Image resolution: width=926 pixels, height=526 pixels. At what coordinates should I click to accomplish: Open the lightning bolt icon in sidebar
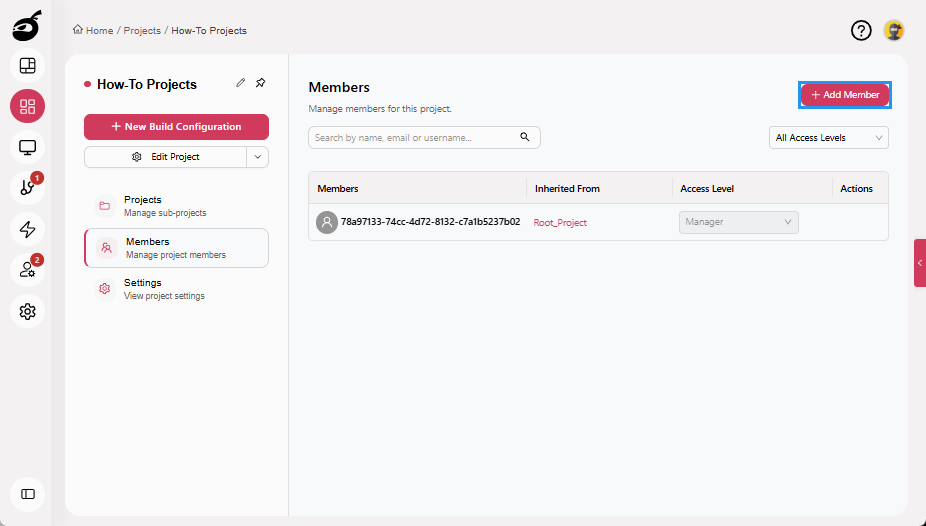point(28,229)
